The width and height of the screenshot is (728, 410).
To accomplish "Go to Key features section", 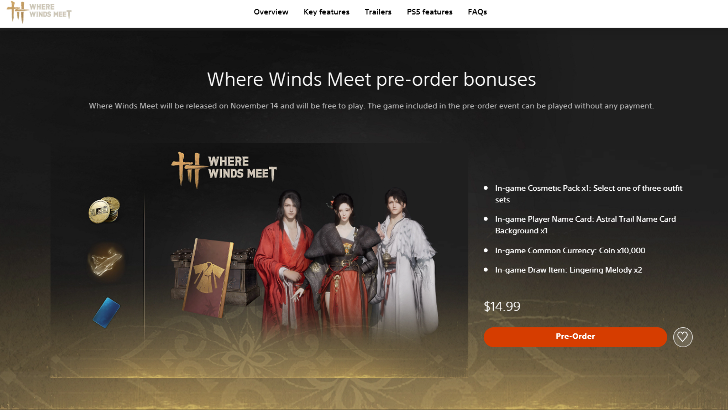I will 326,12.
